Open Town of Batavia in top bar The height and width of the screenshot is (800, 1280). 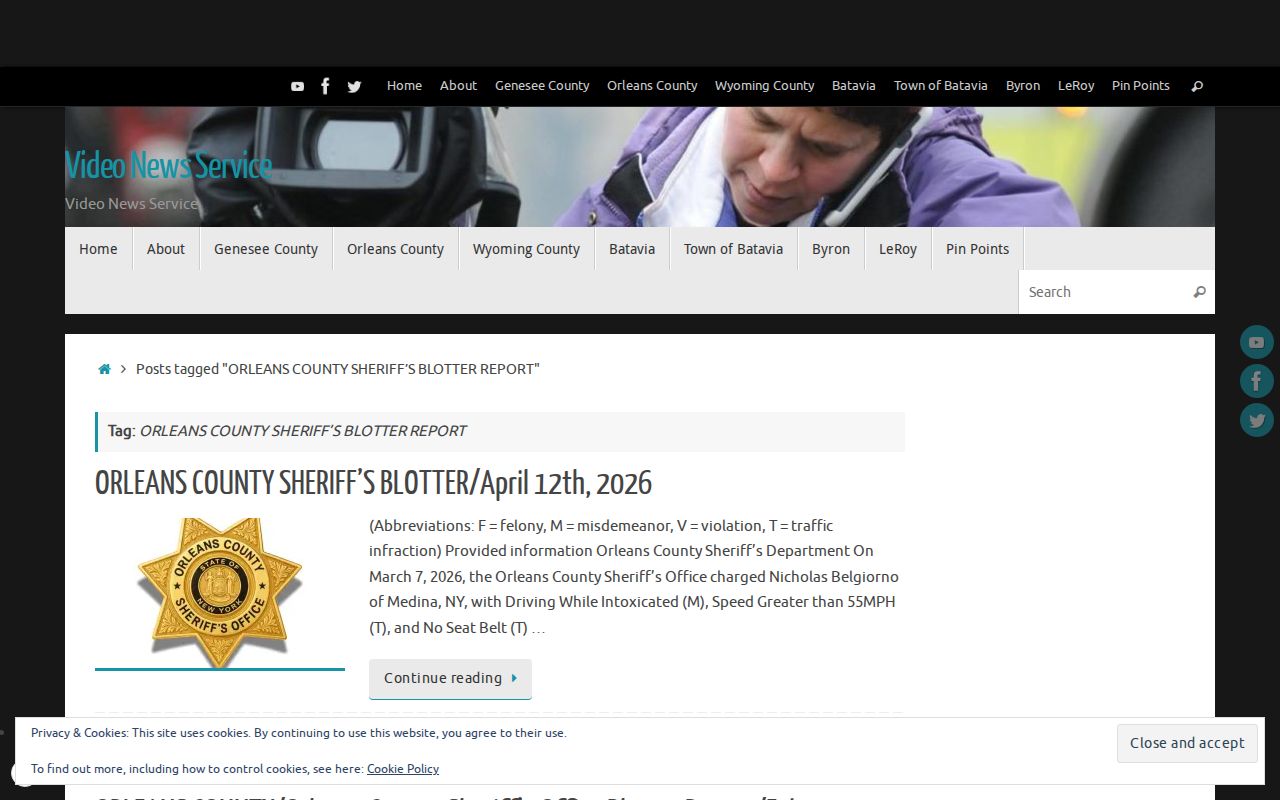[941, 86]
